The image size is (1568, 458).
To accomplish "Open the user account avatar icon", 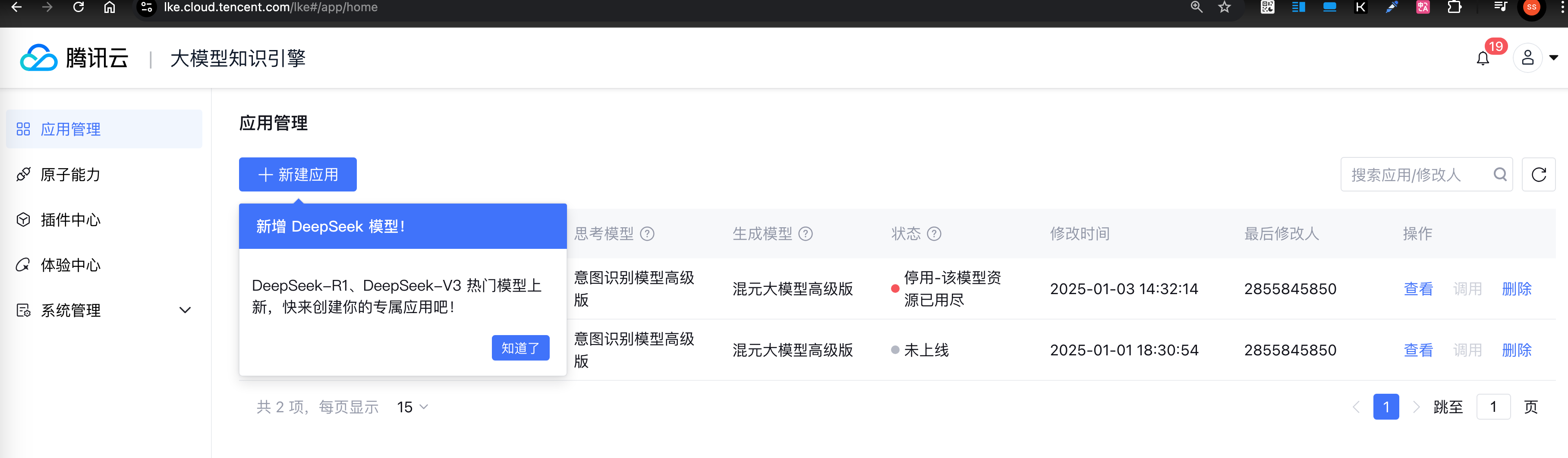I will coord(1527,58).
